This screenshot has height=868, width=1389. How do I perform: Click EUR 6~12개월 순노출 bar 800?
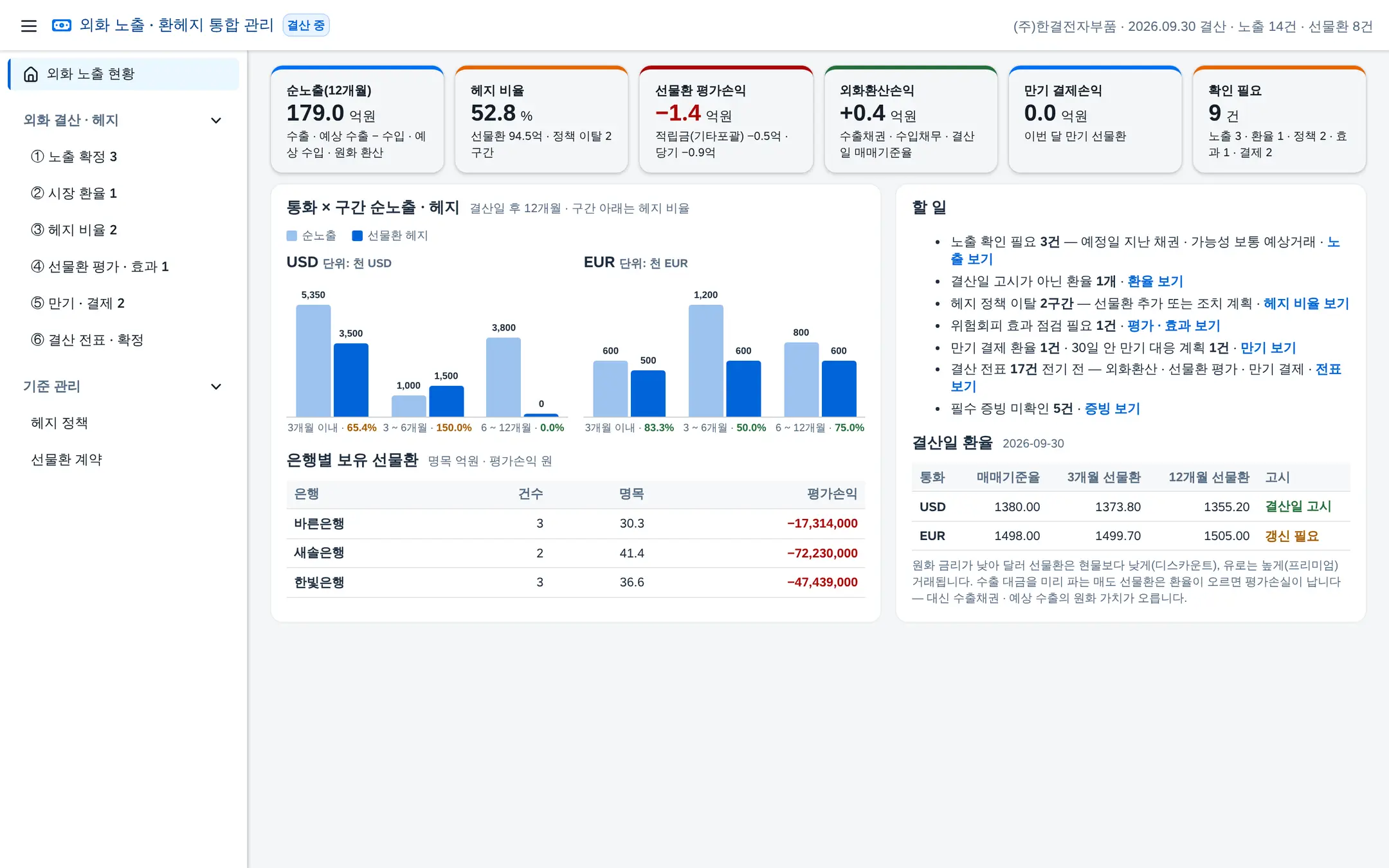tap(801, 379)
